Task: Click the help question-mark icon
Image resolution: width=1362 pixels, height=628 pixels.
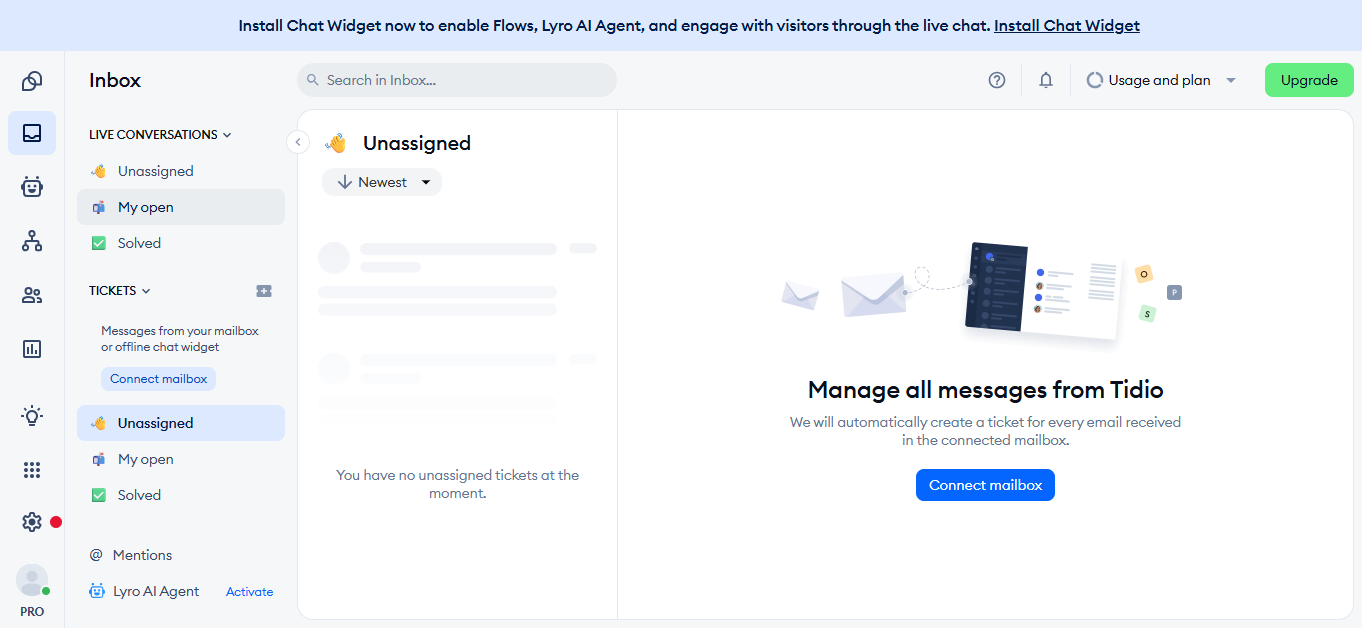Action: point(996,80)
